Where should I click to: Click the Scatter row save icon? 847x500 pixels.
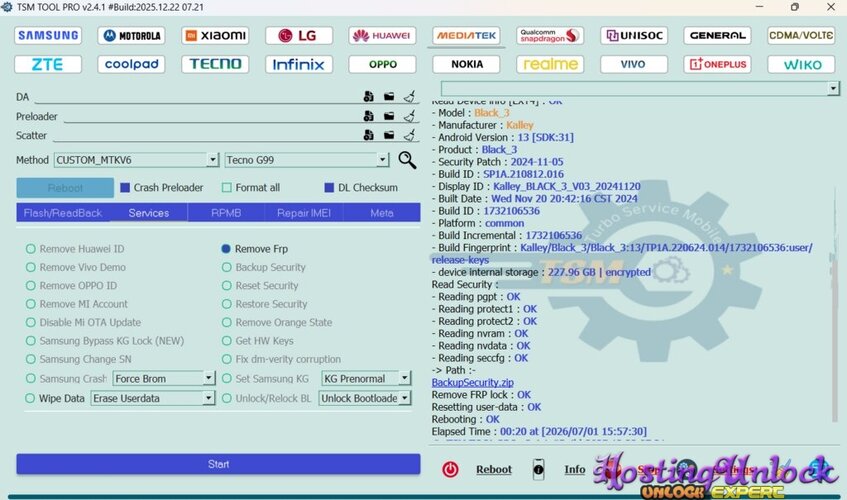pos(368,135)
